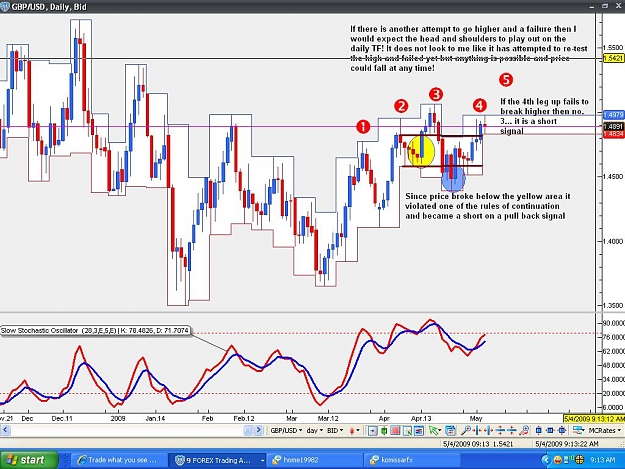
Task: Switch to Trade what you see taskbar window
Action: 118,460
